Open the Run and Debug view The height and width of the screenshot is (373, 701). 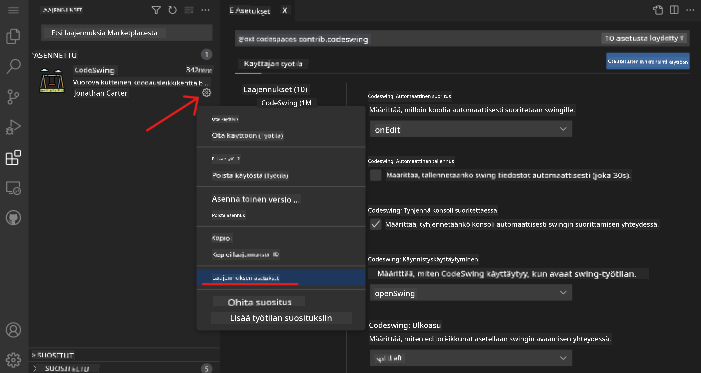13,127
